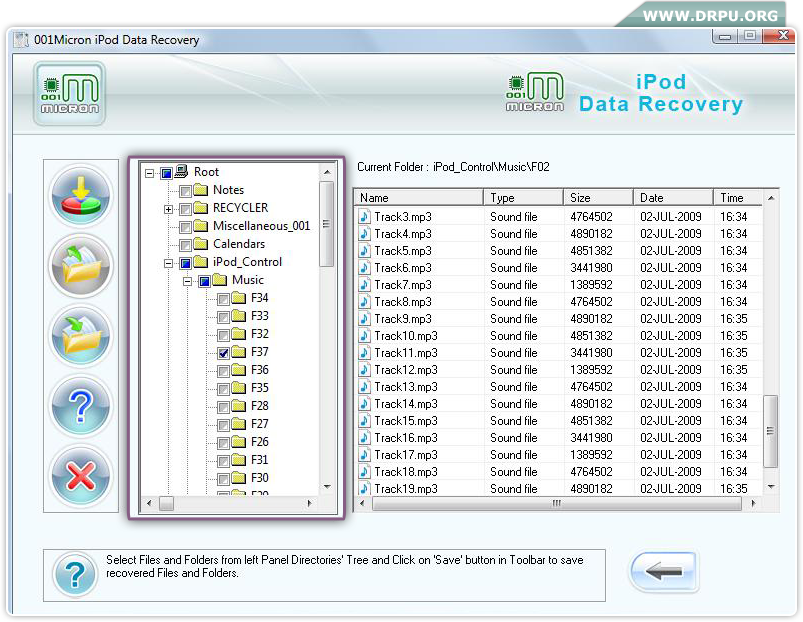Viewport: 803px width, 622px height.
Task: Click the pie chart with down arrow toolbar icon
Action: pos(81,196)
